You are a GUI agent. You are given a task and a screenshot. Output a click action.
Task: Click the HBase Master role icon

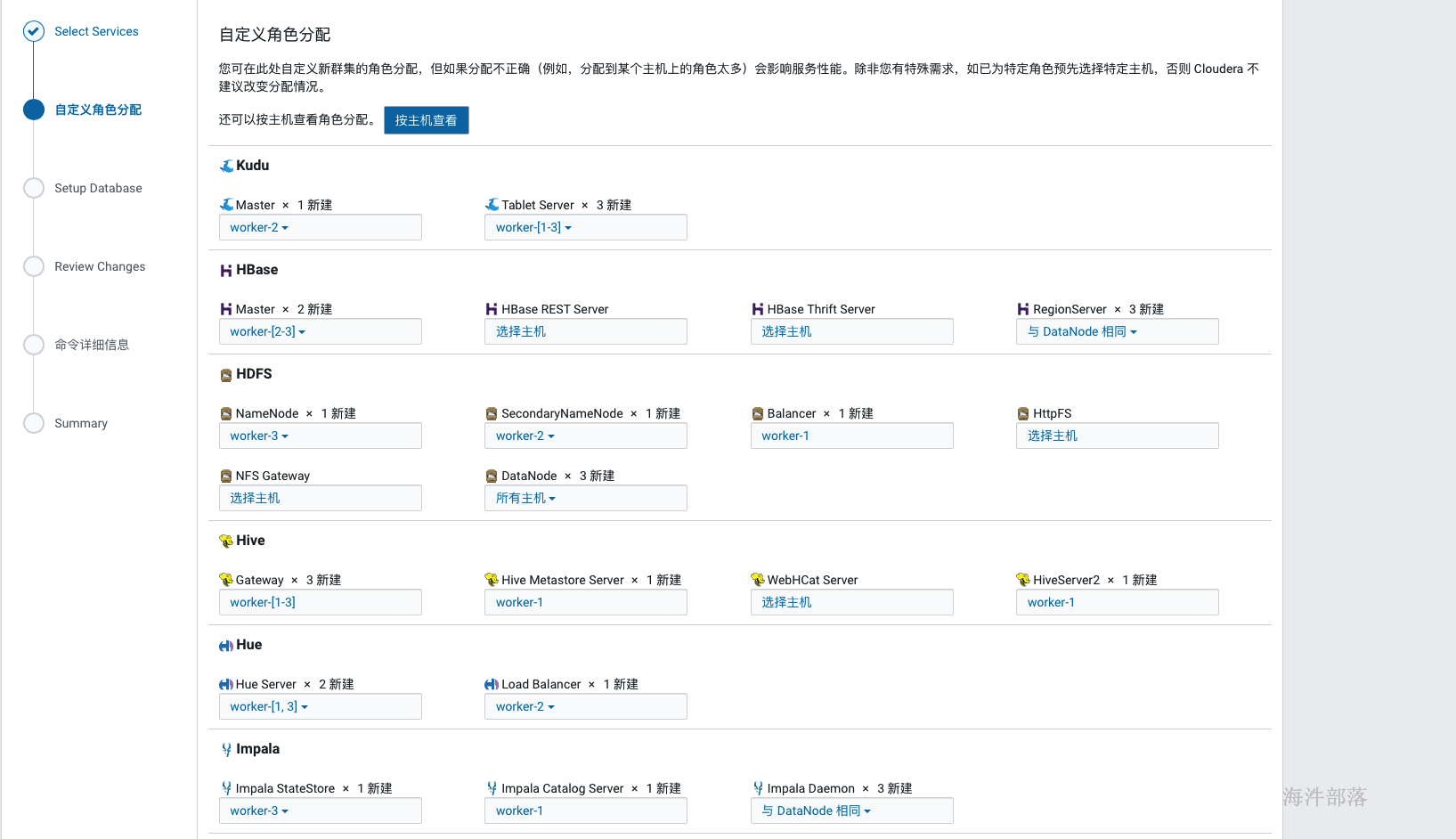point(226,309)
